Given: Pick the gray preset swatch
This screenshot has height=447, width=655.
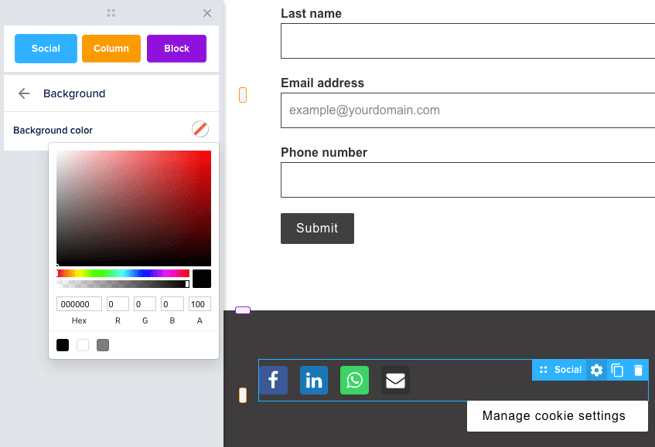Looking at the screenshot, I should point(103,345).
